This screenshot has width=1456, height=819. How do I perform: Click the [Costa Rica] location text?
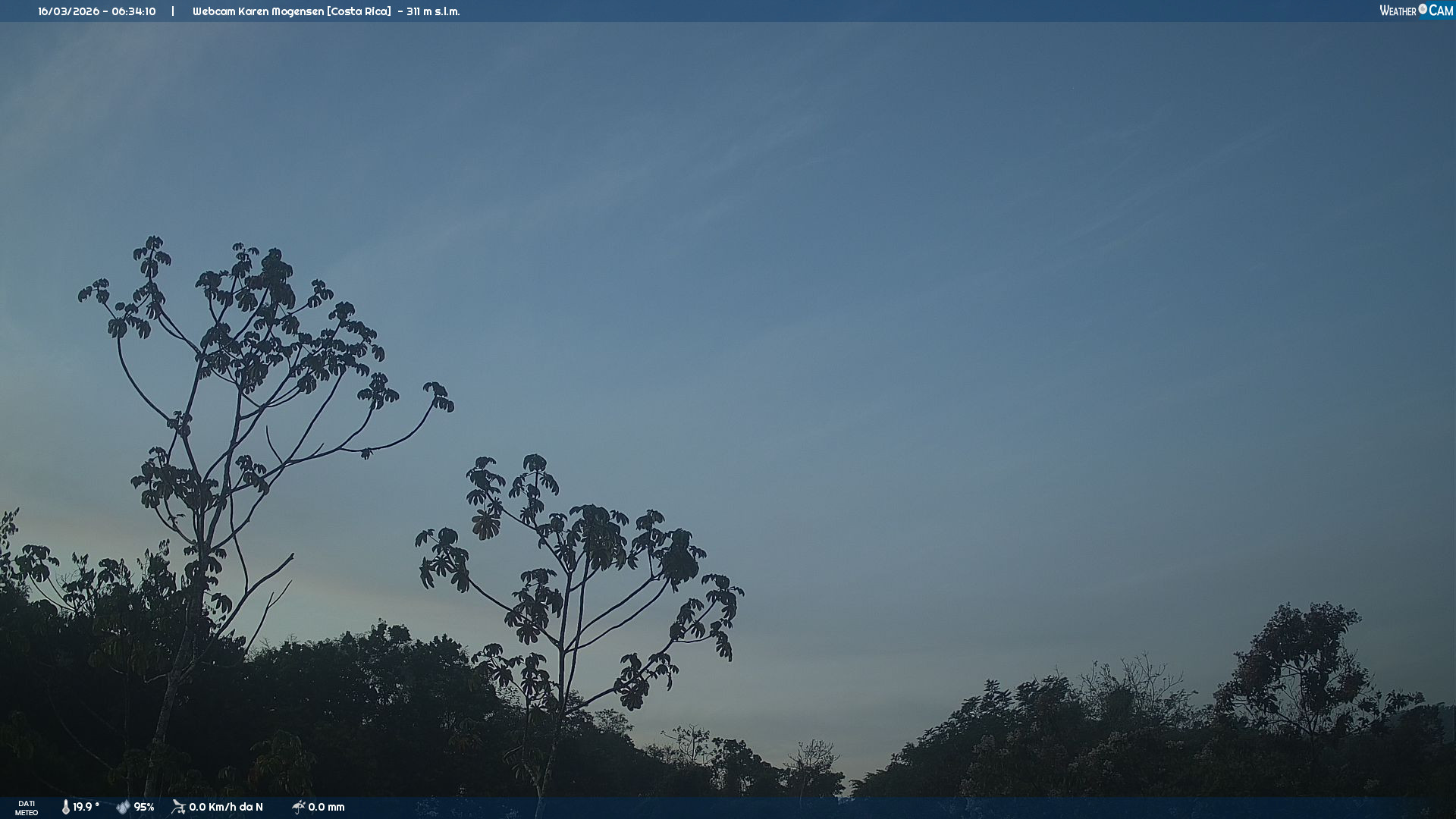(359, 11)
